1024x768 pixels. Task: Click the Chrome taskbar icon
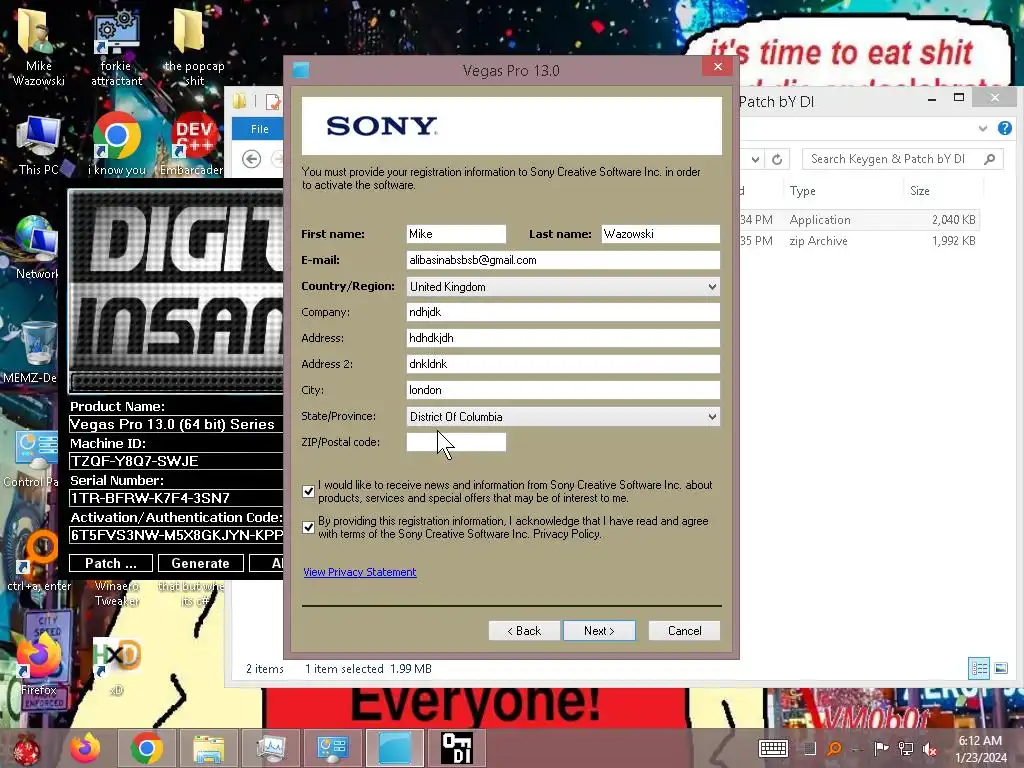point(146,748)
